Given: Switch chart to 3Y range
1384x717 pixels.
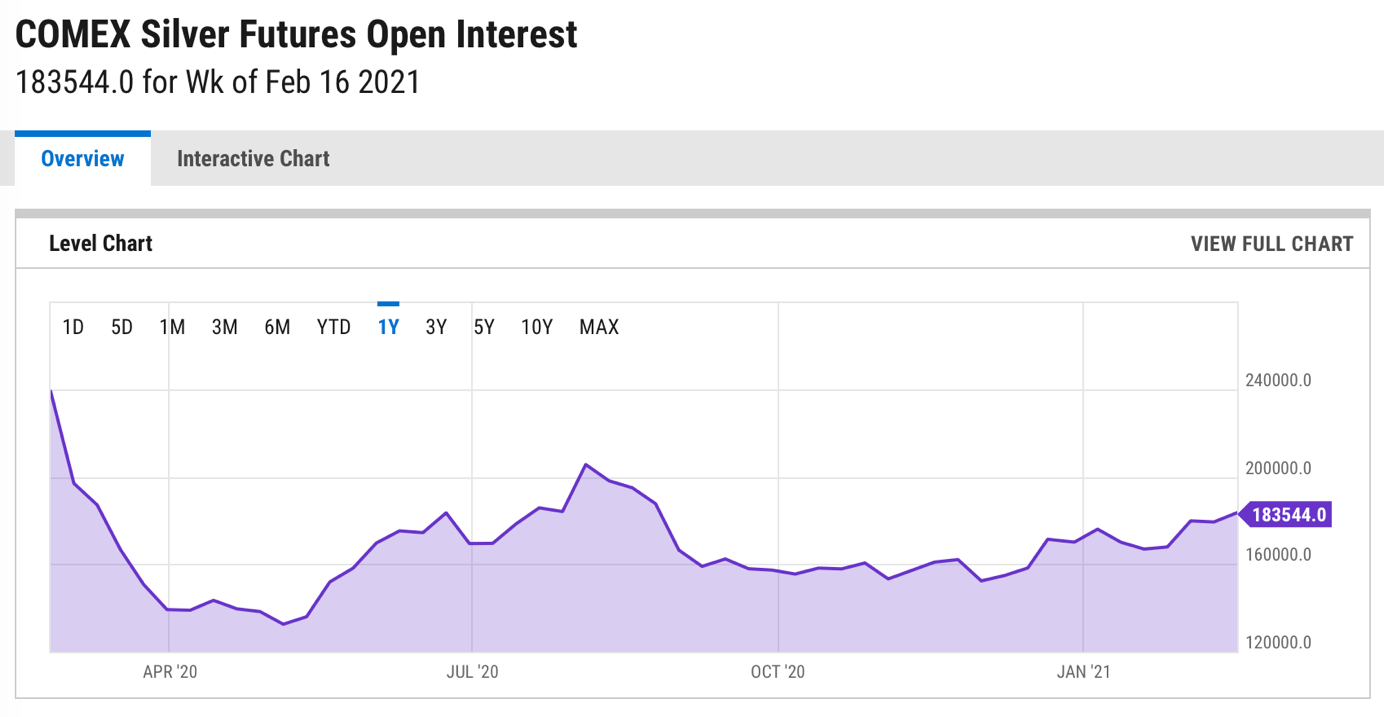Looking at the screenshot, I should coord(436,327).
